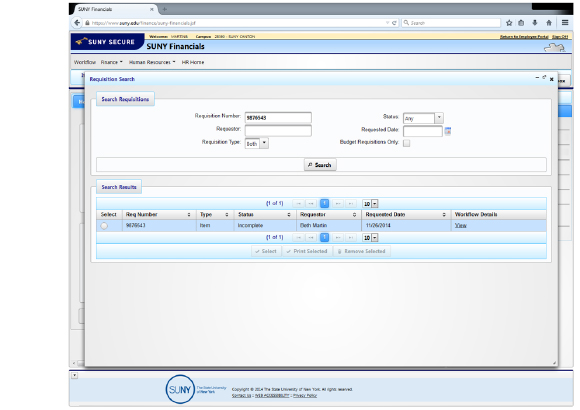Click page 1 in top paginator
Image resolution: width=580 pixels, height=410 pixels.
pyautogui.click(x=324, y=204)
